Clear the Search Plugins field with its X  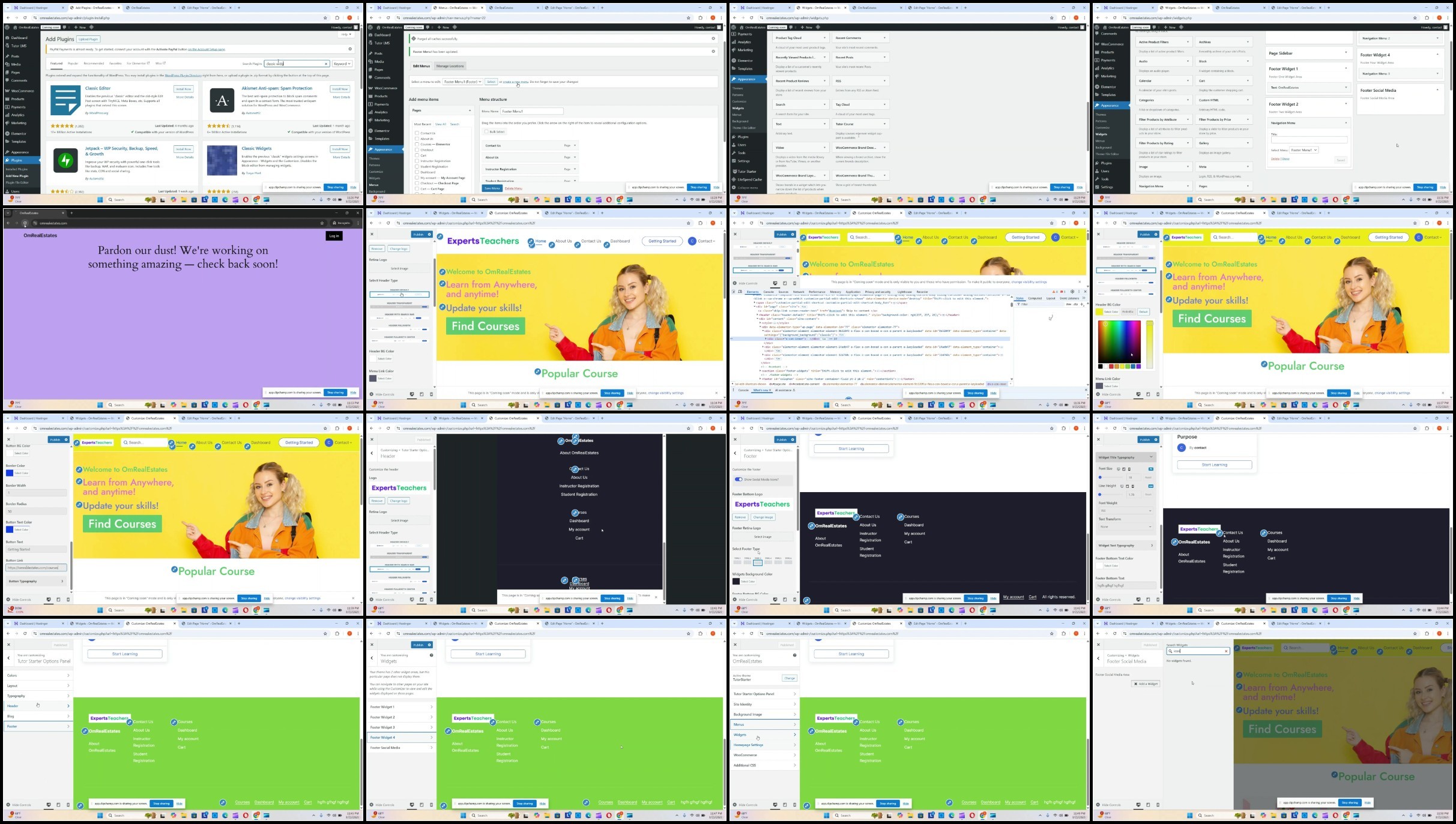pyautogui.click(x=326, y=64)
